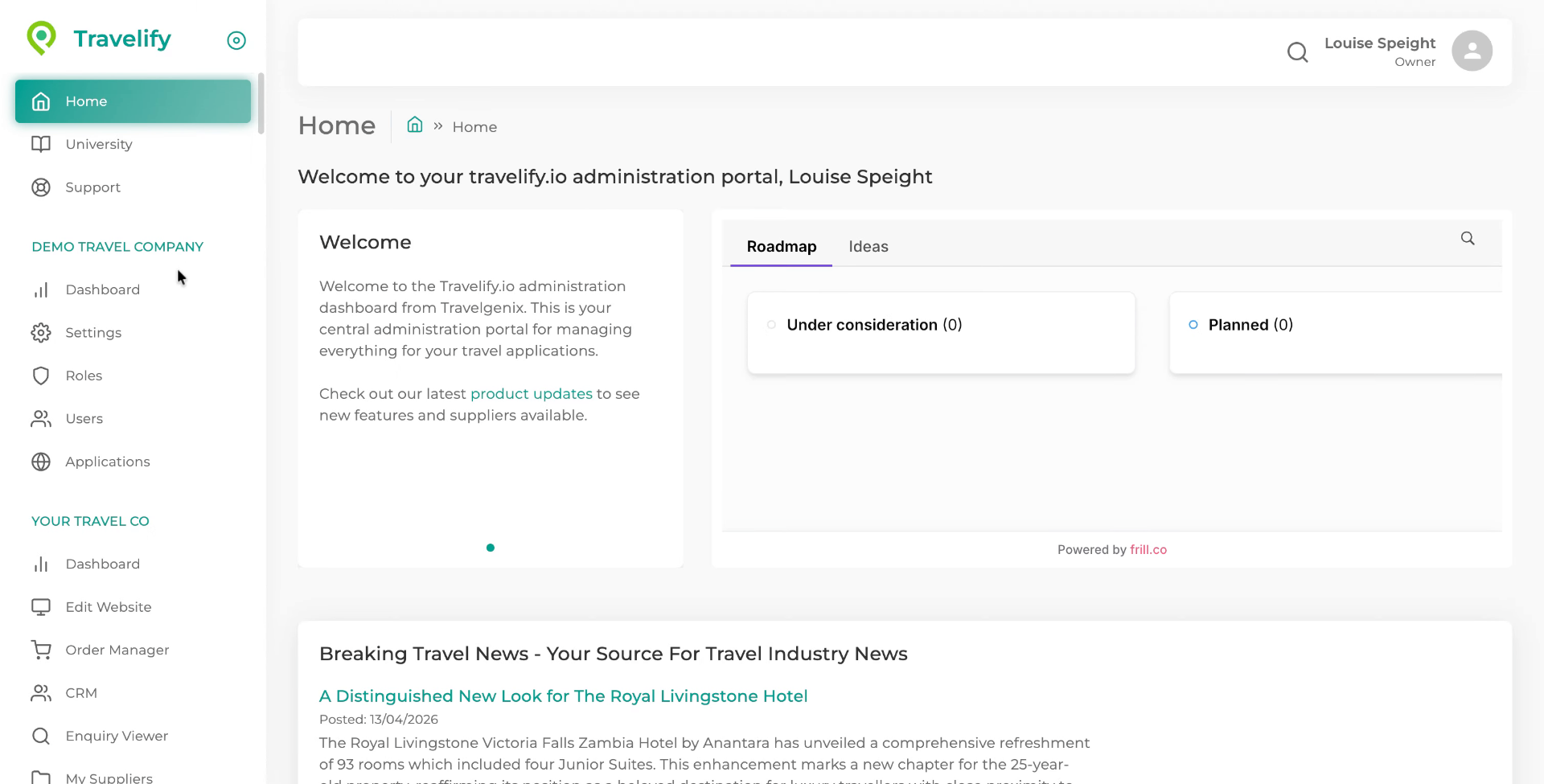Click the roadmap widget search icon
This screenshot has height=784, width=1544.
pos(1468,239)
